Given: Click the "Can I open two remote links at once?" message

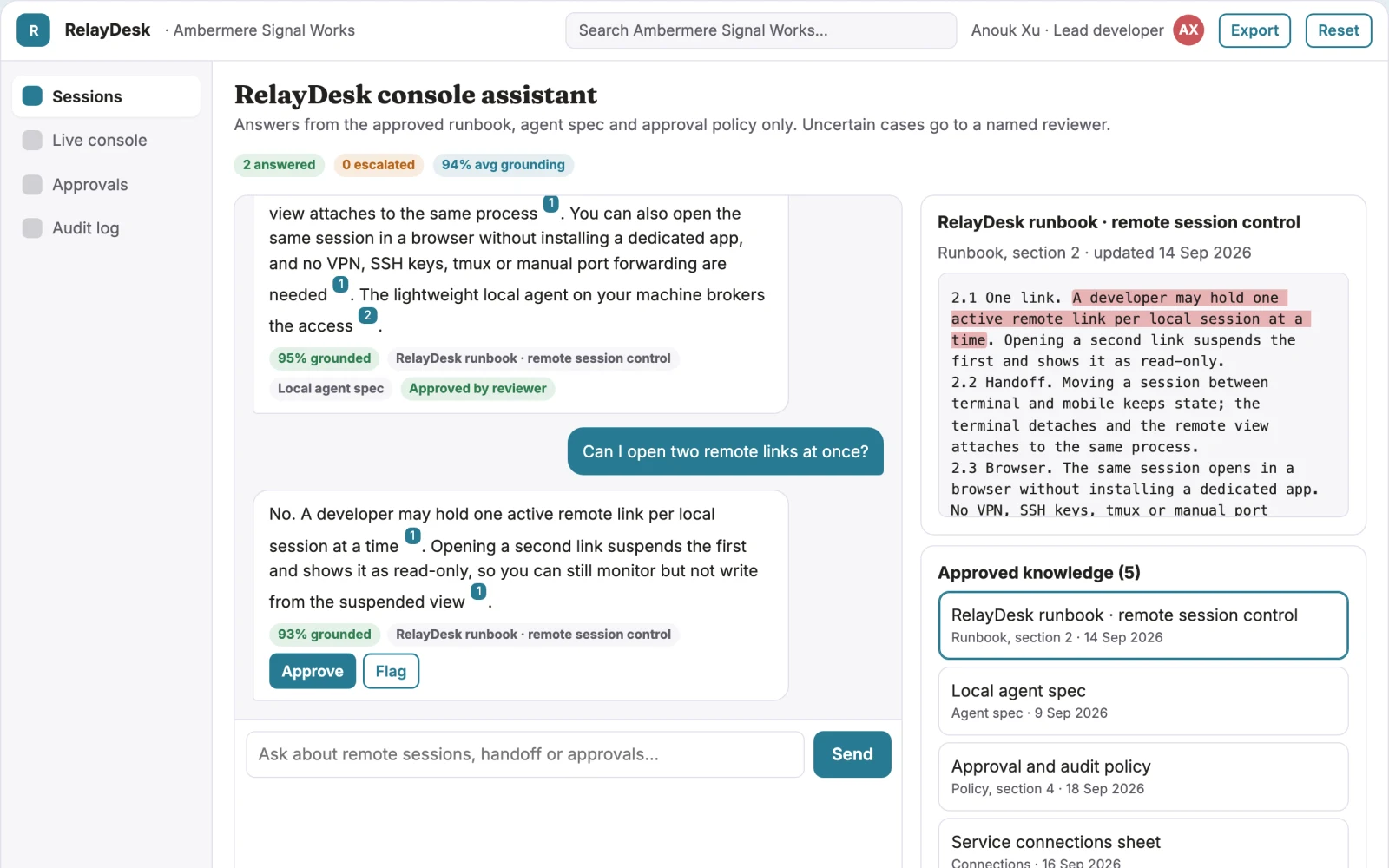Looking at the screenshot, I should coord(726,451).
